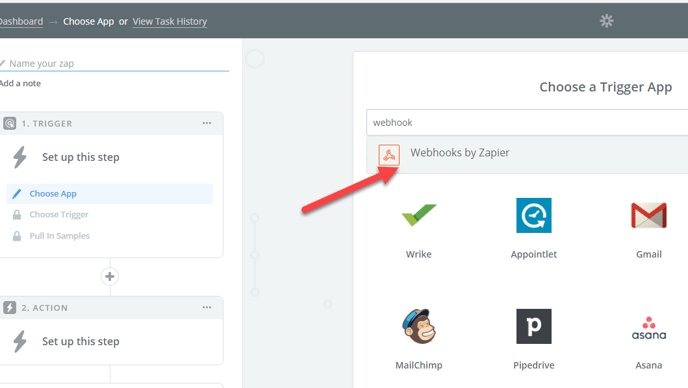Open the Choose App step
The height and width of the screenshot is (388, 688).
point(110,194)
